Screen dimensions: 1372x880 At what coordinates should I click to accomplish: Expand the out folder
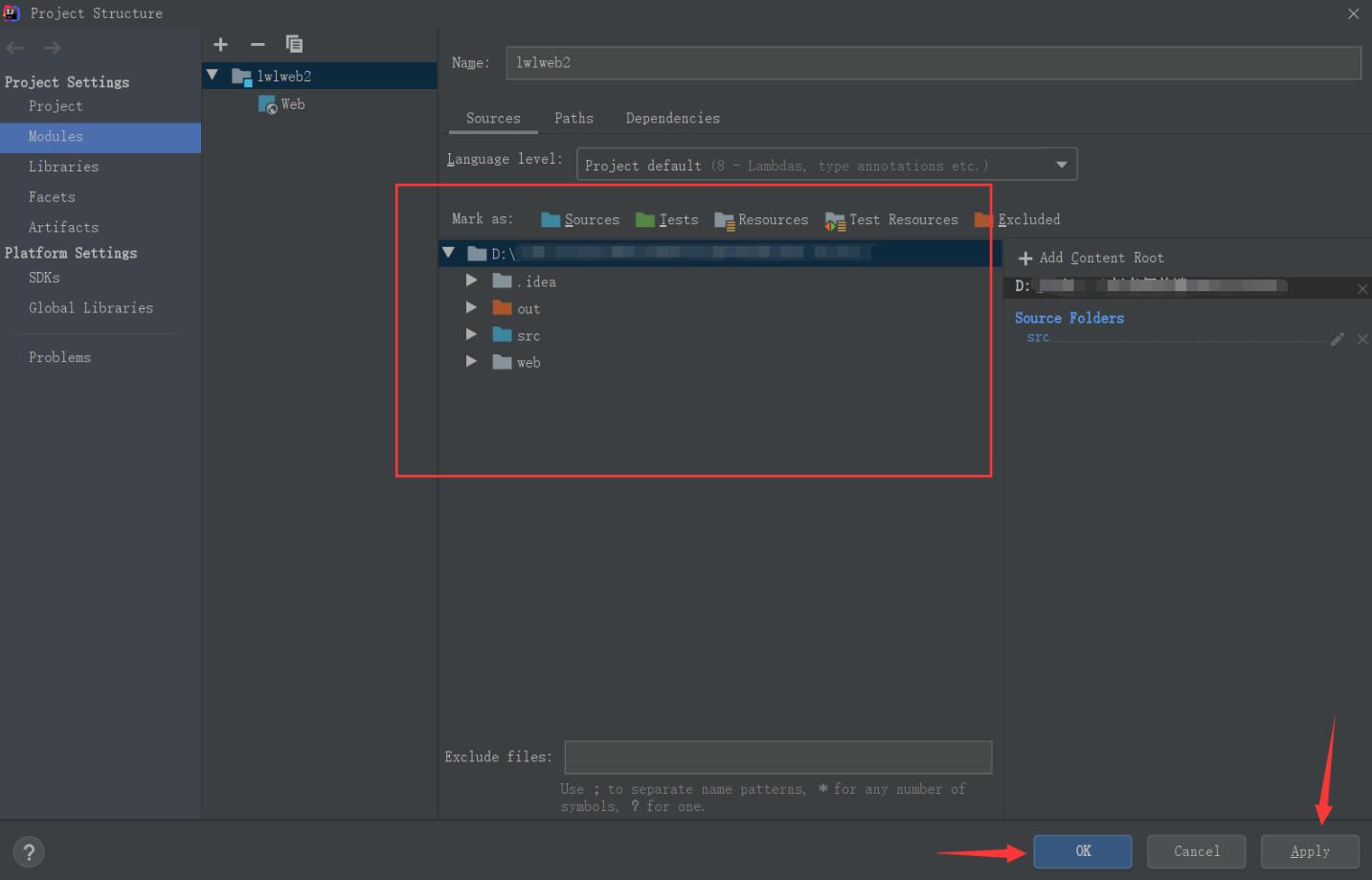point(471,307)
